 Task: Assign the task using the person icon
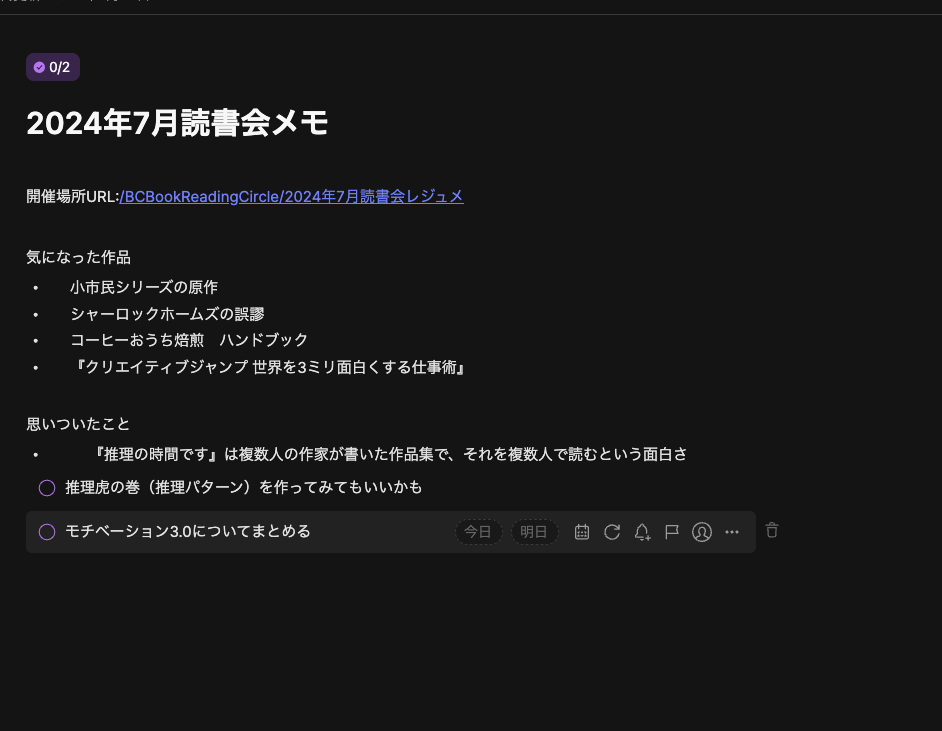[702, 532]
